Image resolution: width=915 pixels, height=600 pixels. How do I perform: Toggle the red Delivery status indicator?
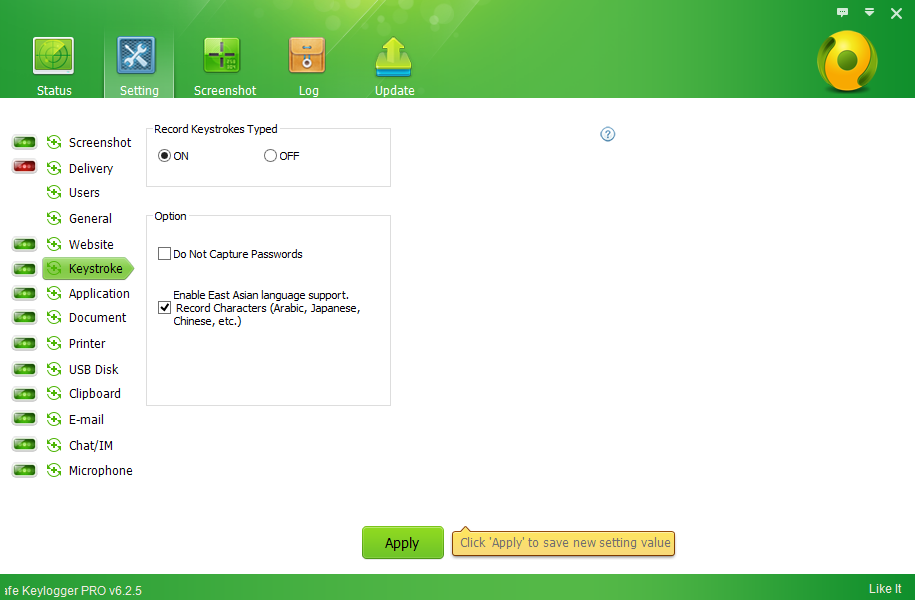click(25, 167)
